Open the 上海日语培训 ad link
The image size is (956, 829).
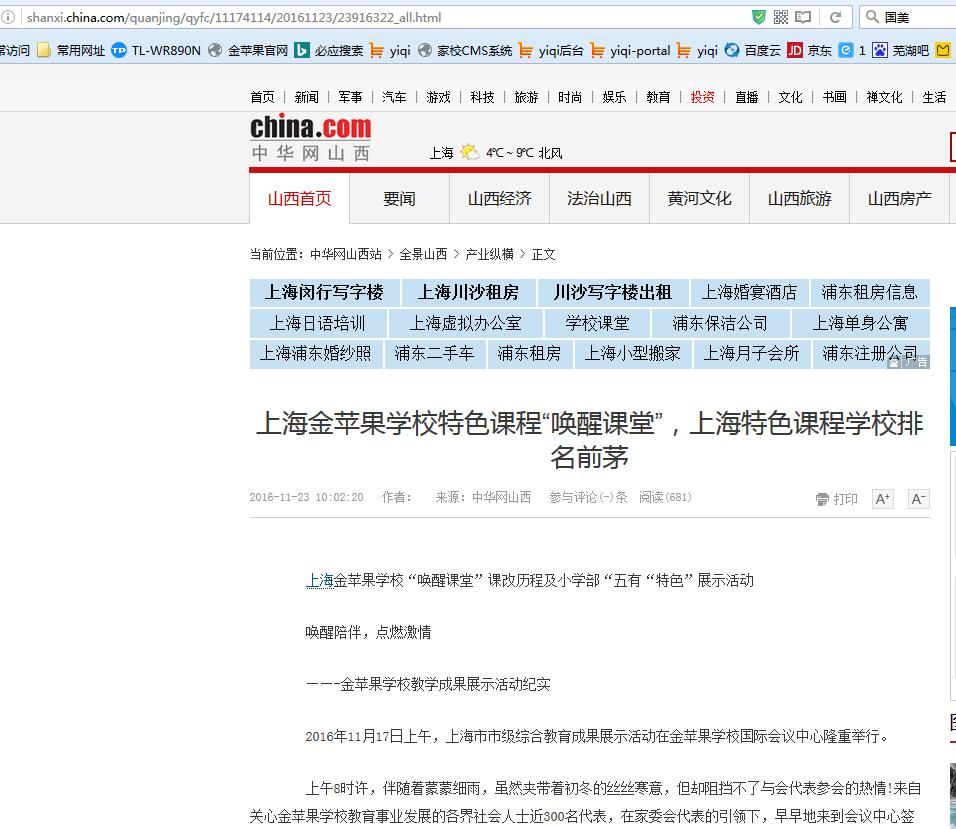click(x=317, y=323)
